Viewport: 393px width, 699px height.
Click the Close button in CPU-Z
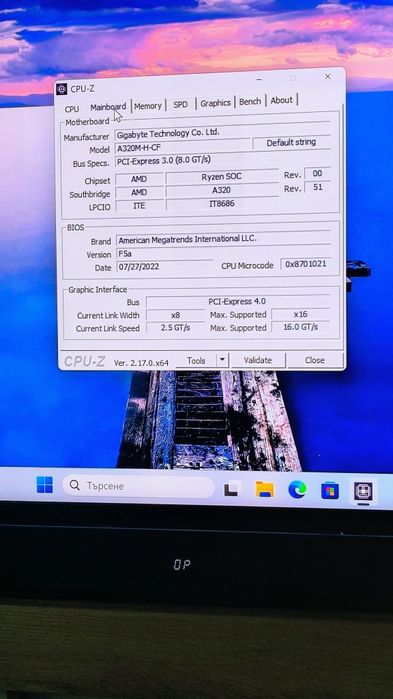(315, 360)
